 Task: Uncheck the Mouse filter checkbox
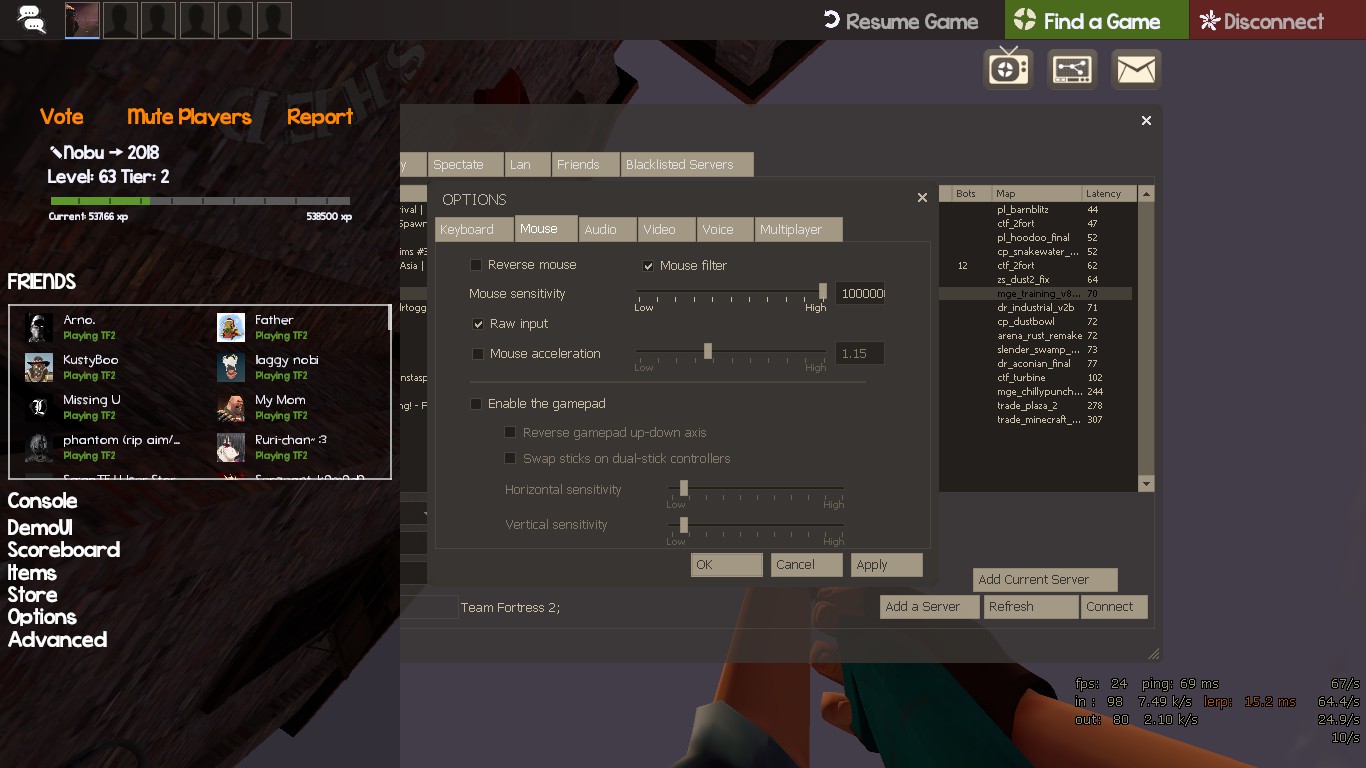click(x=649, y=266)
